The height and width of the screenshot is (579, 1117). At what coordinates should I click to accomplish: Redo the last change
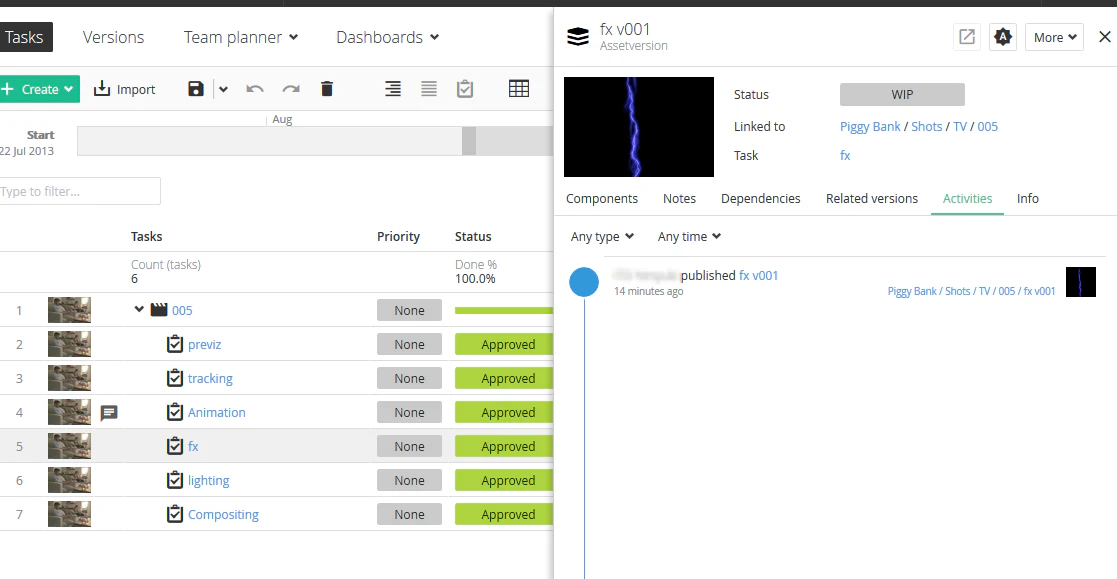pos(291,89)
